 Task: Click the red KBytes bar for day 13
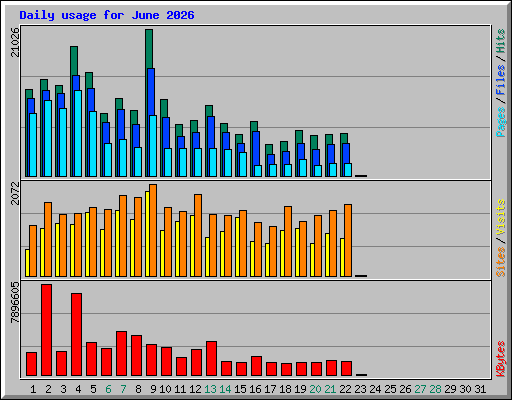coord(211,359)
